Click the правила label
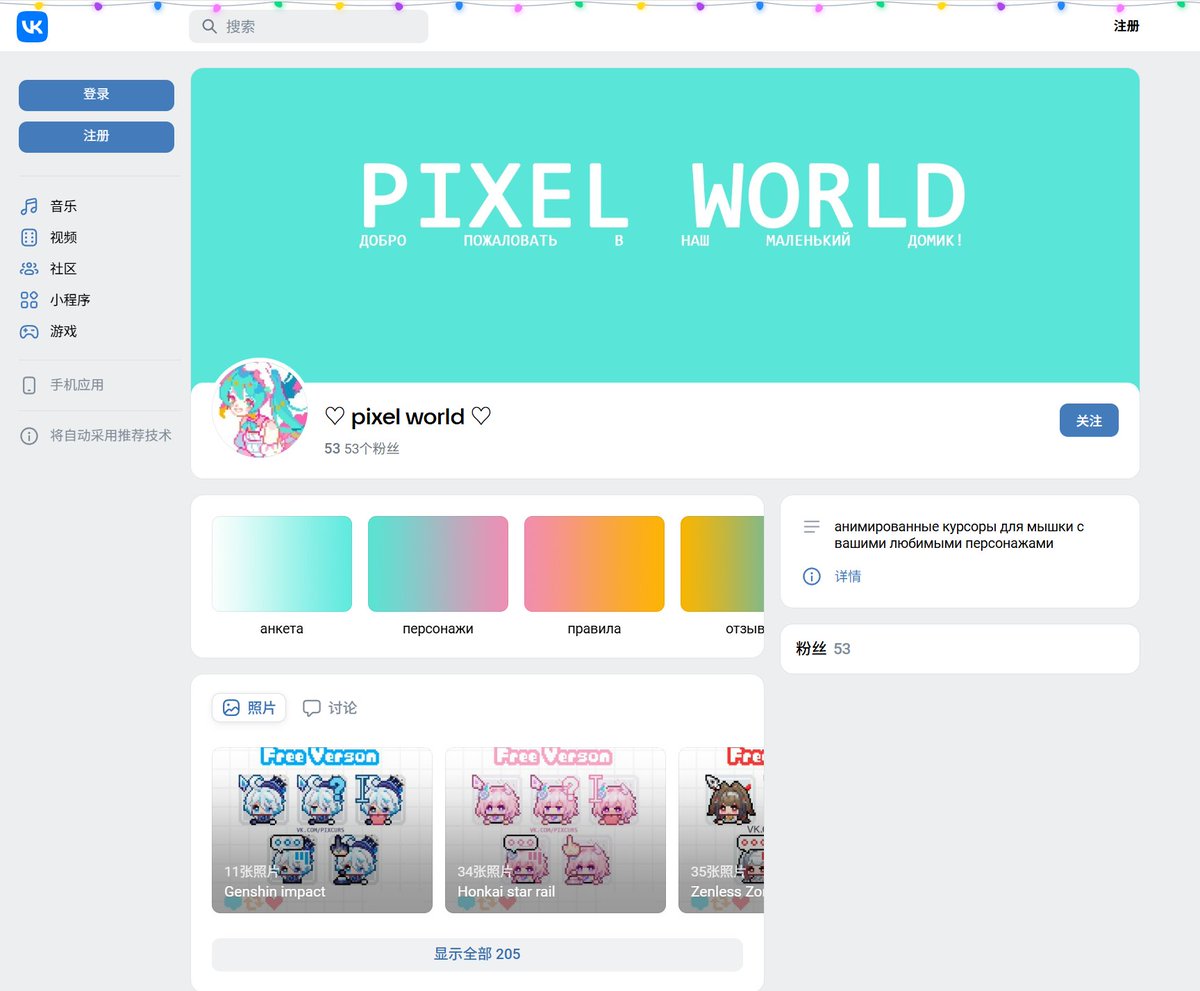This screenshot has height=991, width=1200. pyautogui.click(x=594, y=629)
